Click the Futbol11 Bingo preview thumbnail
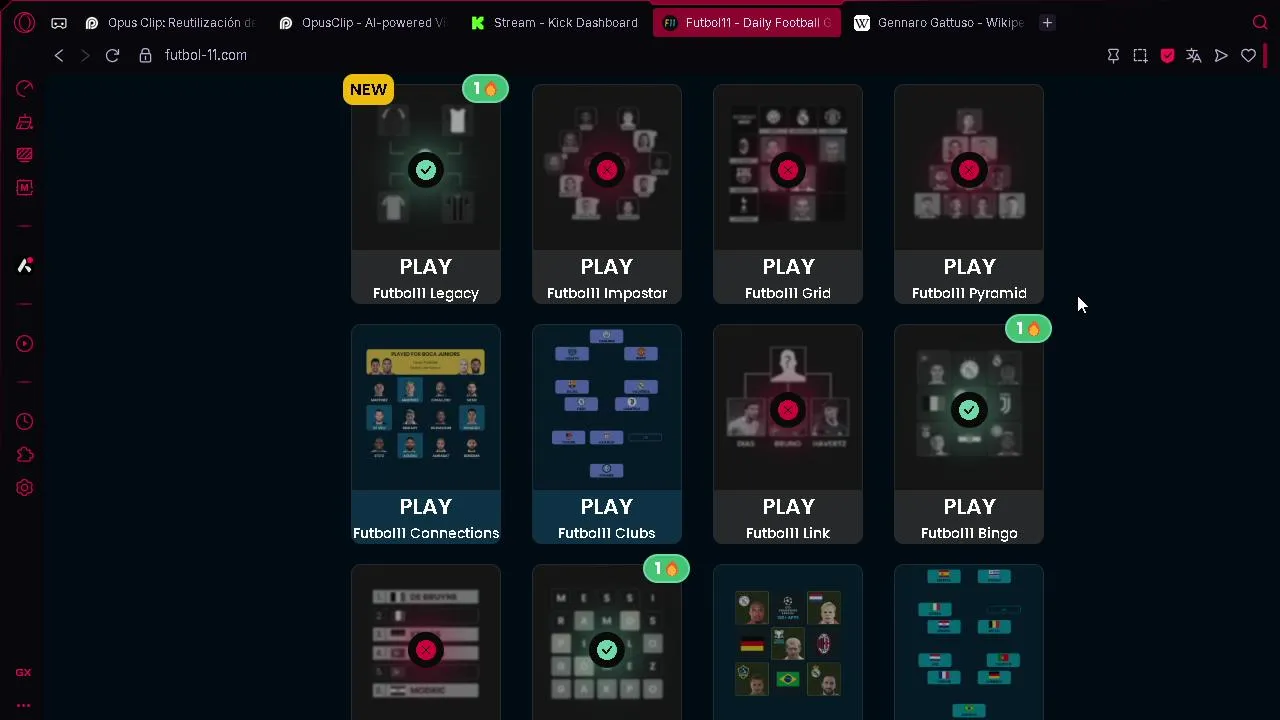1280x720 pixels. coord(969,408)
